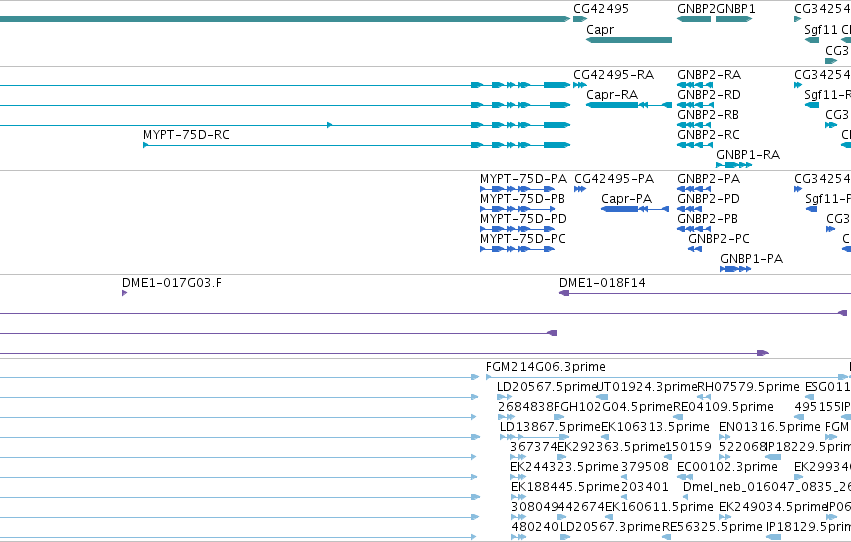Click the UT01924.3prime EST label
Screen dimensions: 851x542
tap(646, 387)
